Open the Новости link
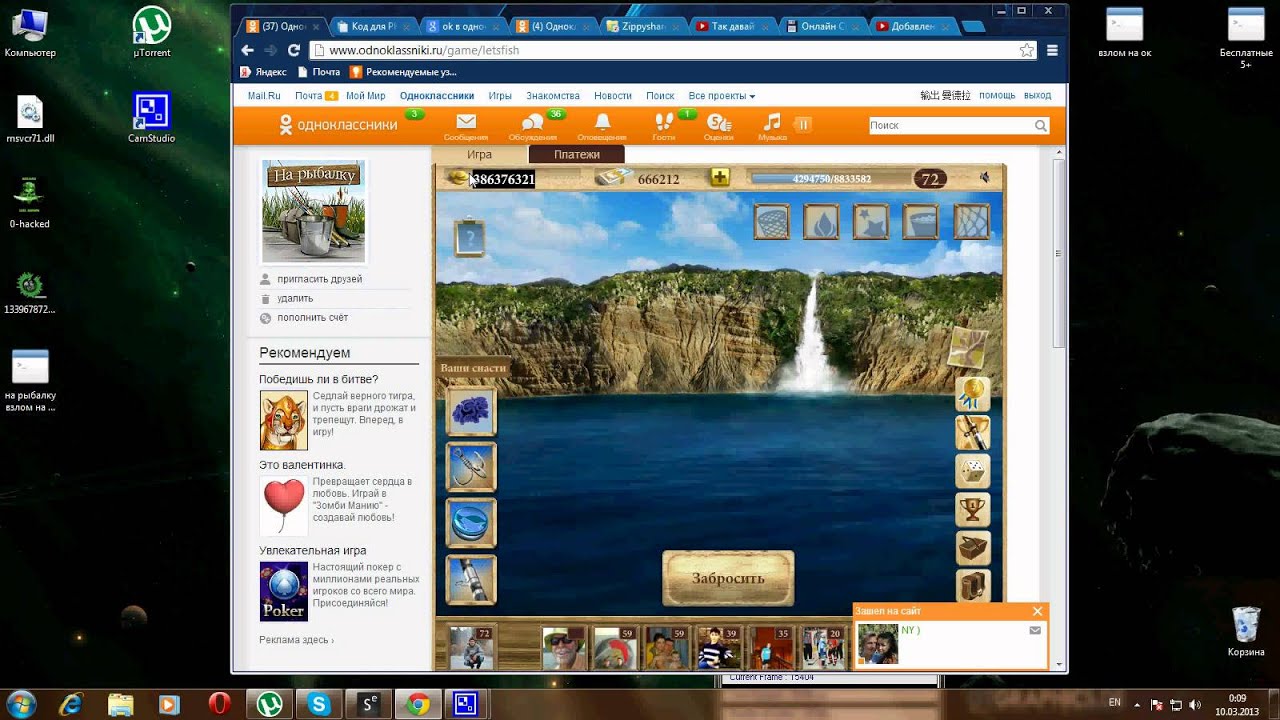Image resolution: width=1280 pixels, height=720 pixels. coord(613,96)
